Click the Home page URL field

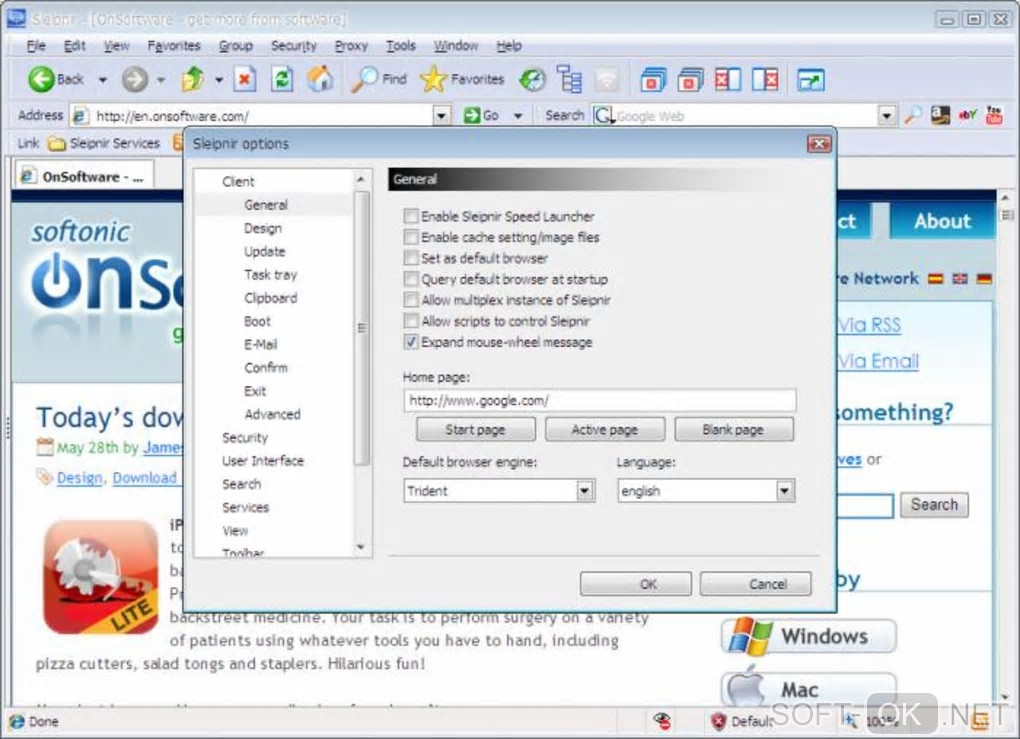click(600, 400)
